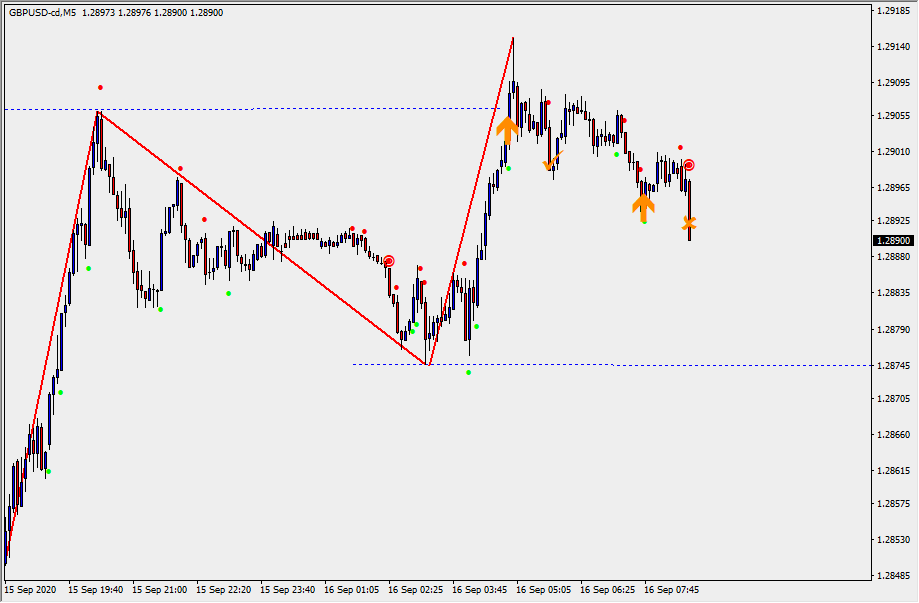
Task: Click the 1.28745 price scale label
Action: [x=892, y=365]
